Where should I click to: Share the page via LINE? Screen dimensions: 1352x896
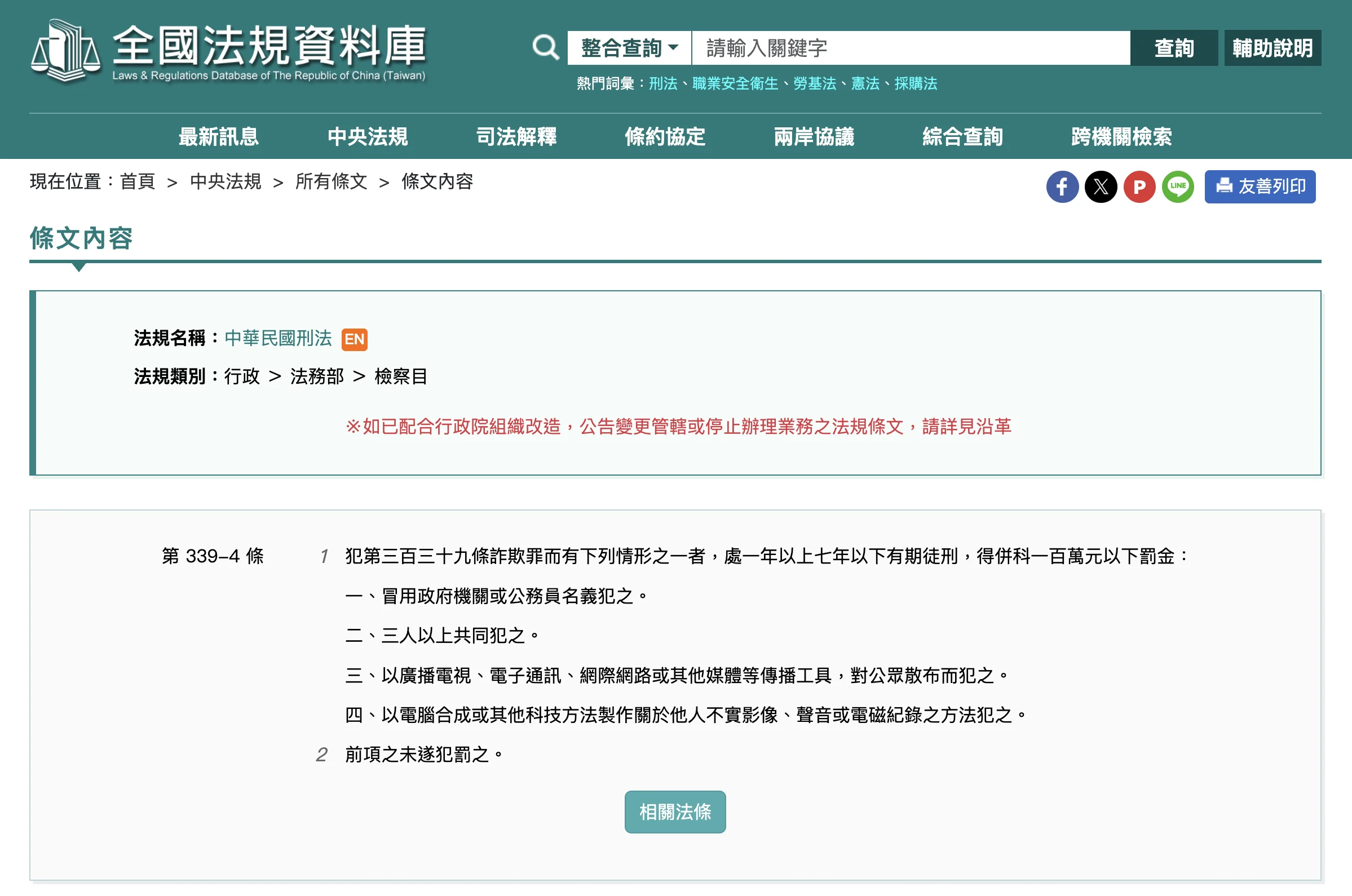click(1178, 187)
